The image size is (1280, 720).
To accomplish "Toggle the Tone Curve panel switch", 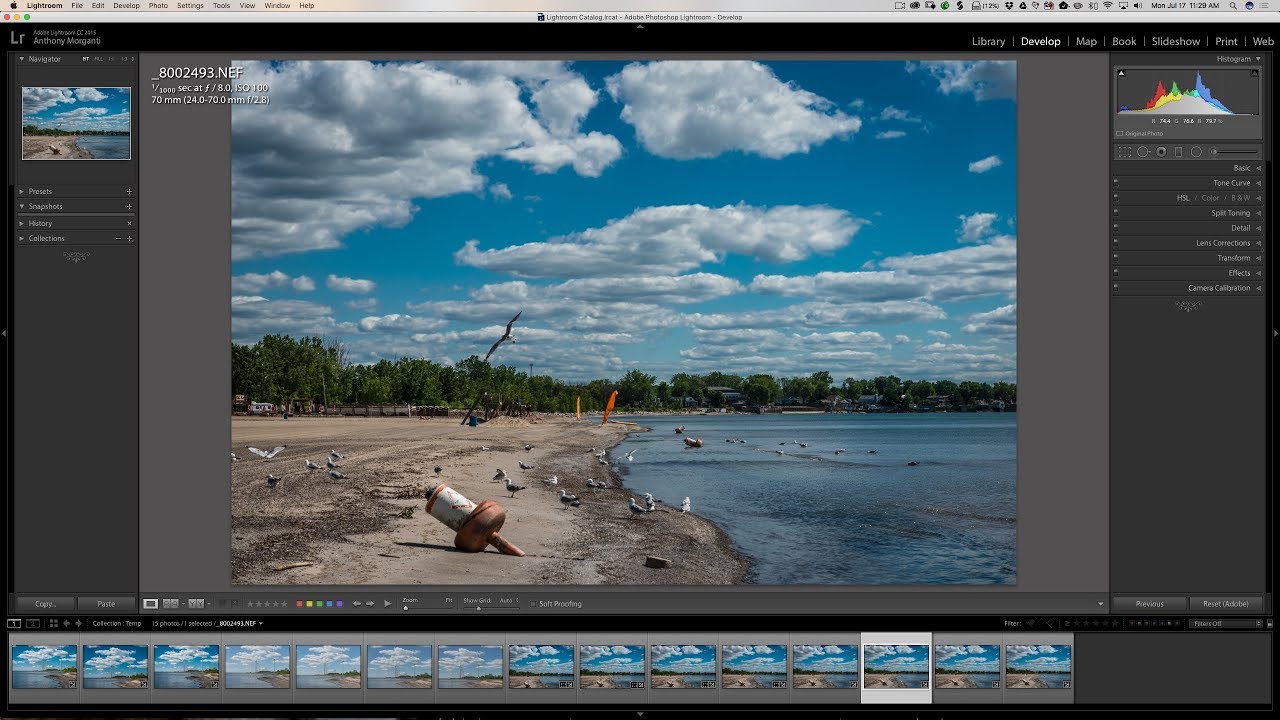I will [1116, 183].
